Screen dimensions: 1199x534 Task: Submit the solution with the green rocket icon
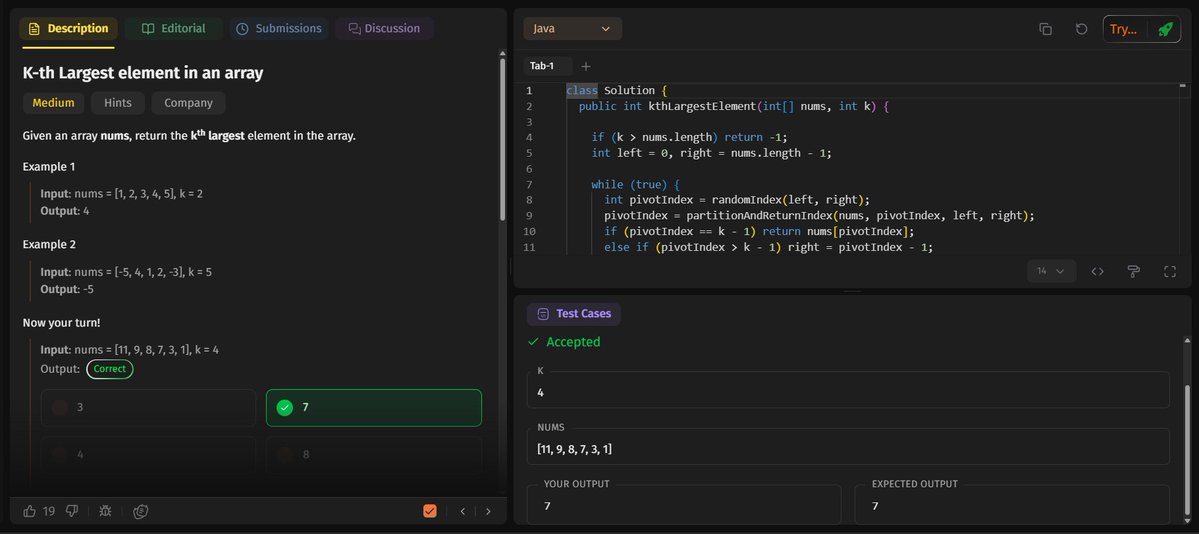1165,29
